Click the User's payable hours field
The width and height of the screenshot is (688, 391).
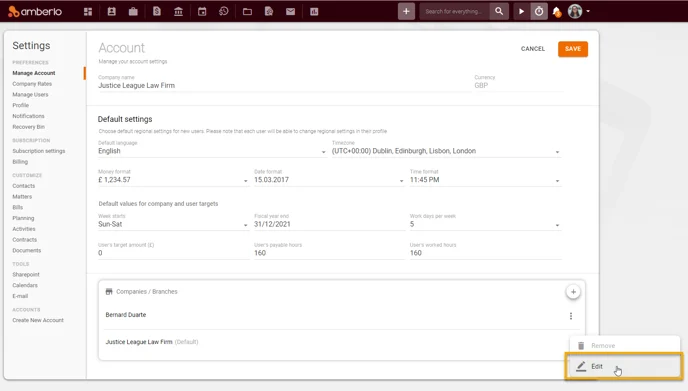point(329,253)
